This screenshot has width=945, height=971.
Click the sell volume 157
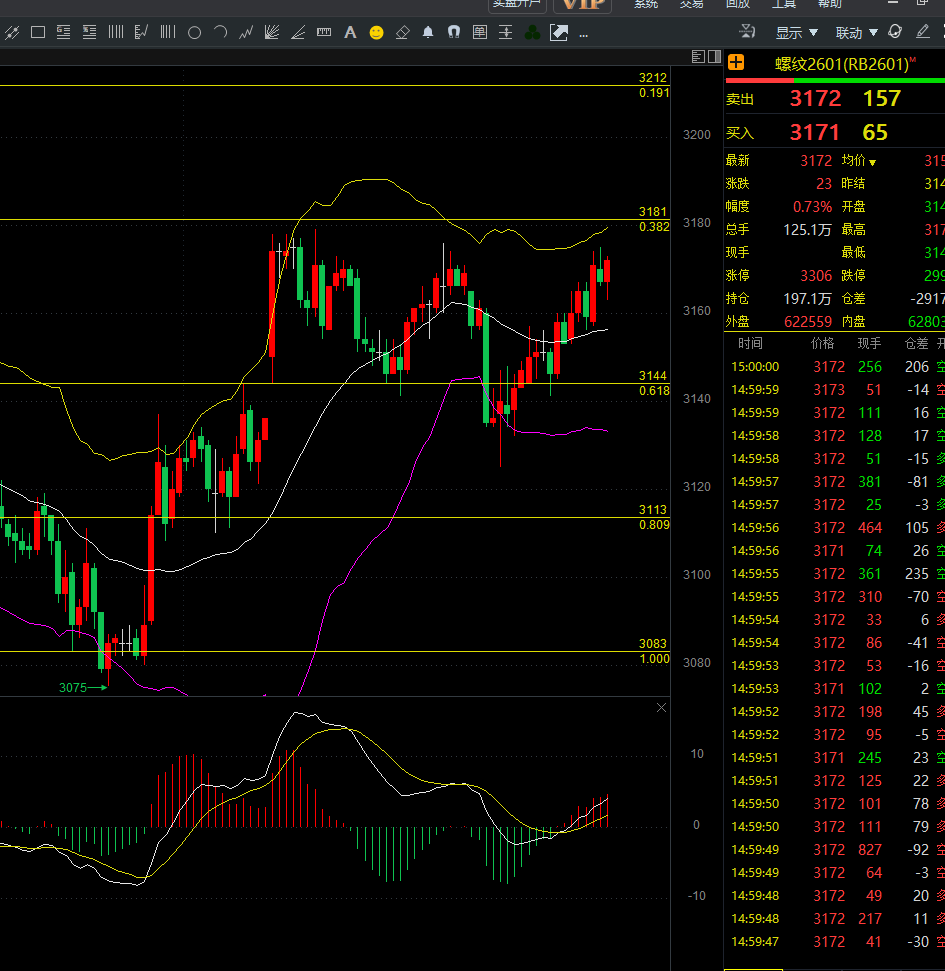pos(882,98)
